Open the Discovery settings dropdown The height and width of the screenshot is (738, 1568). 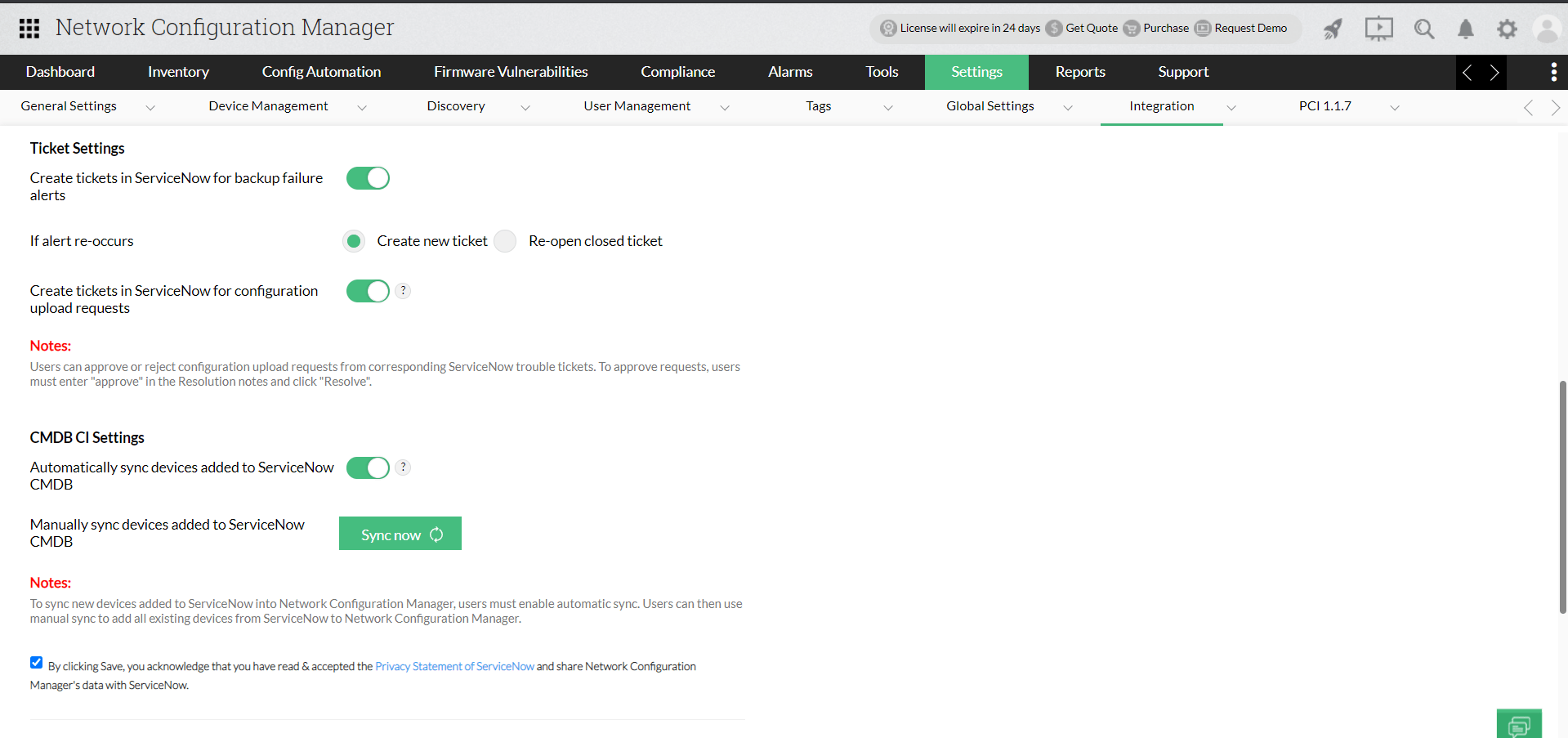[525, 107]
